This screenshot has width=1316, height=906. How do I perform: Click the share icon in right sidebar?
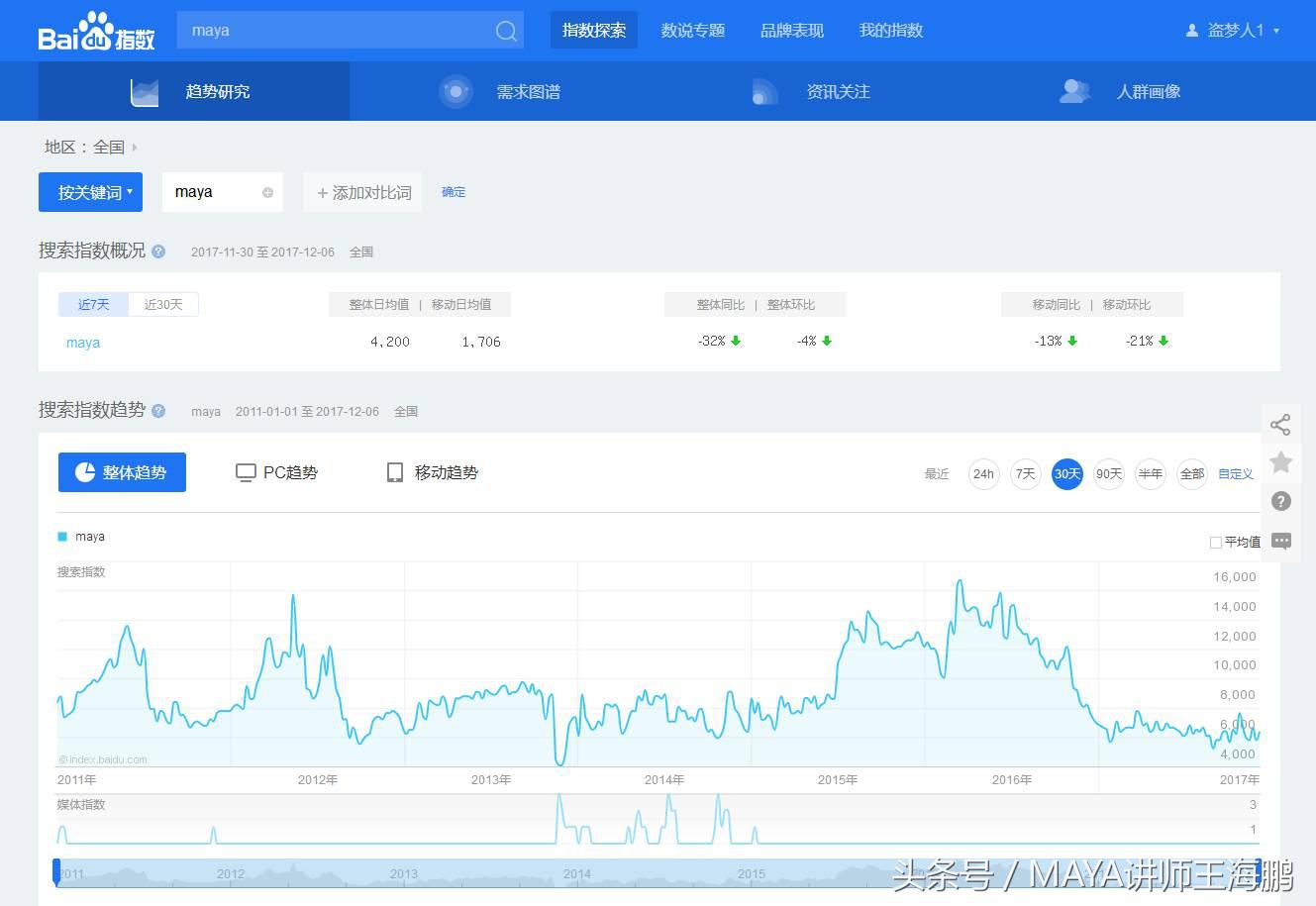click(x=1280, y=424)
